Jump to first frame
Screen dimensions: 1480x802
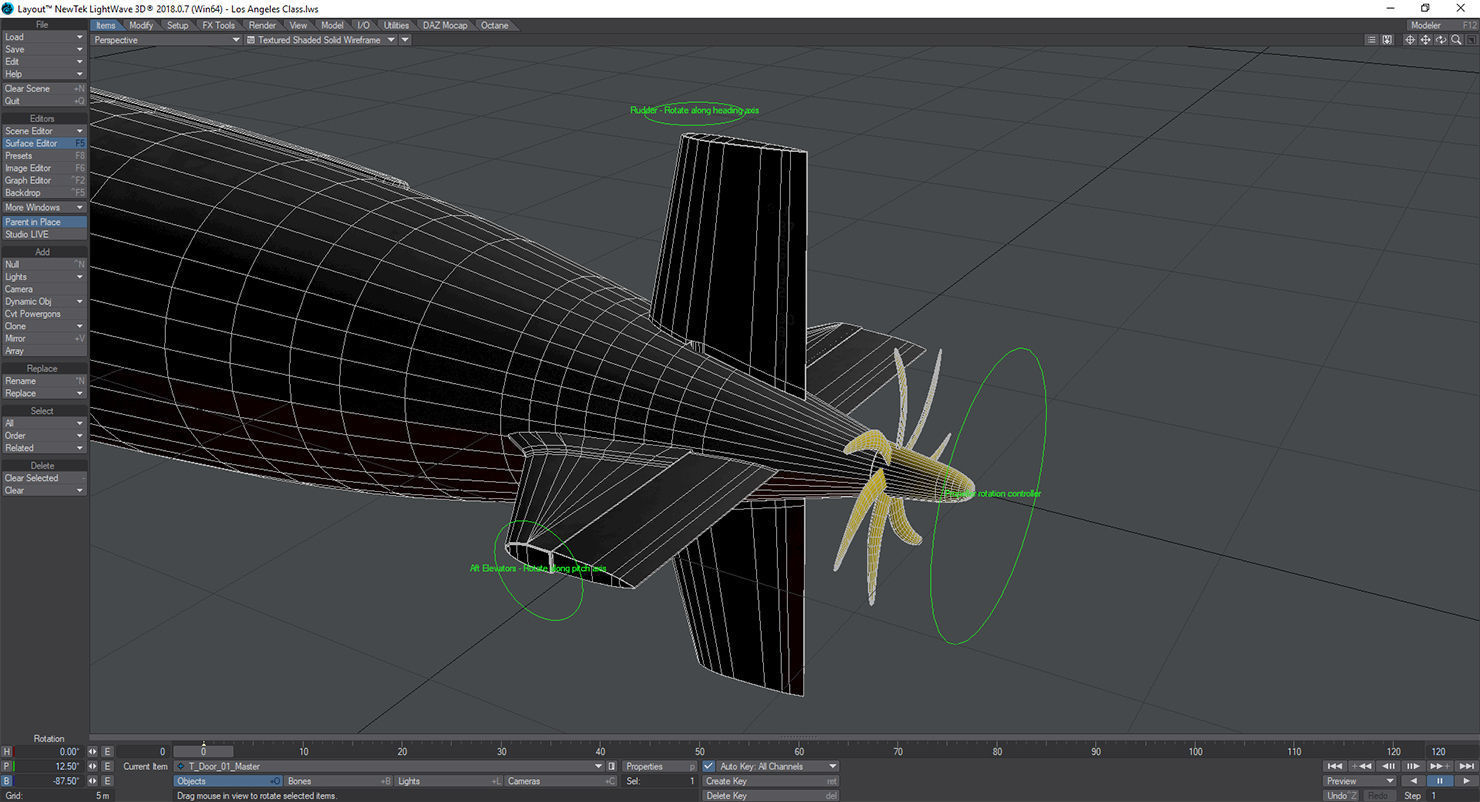[1335, 766]
